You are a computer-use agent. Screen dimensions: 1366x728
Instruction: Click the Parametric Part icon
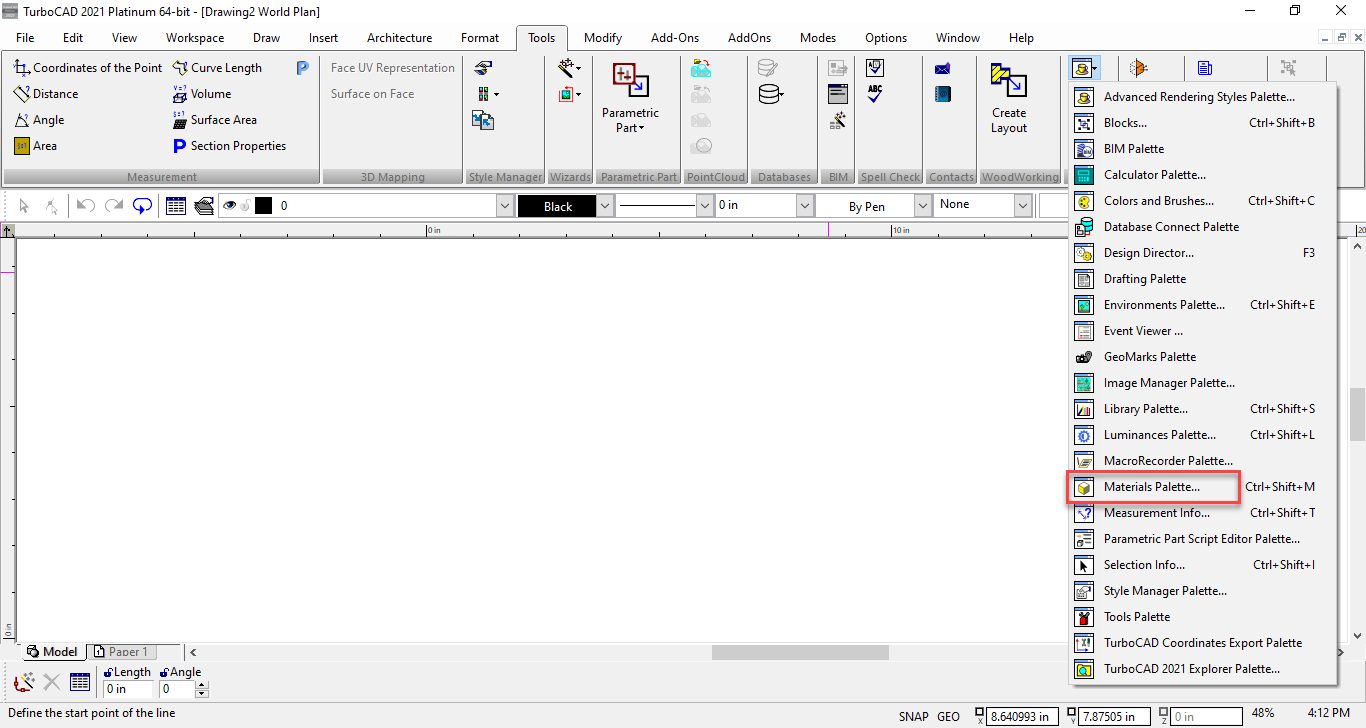(630, 80)
